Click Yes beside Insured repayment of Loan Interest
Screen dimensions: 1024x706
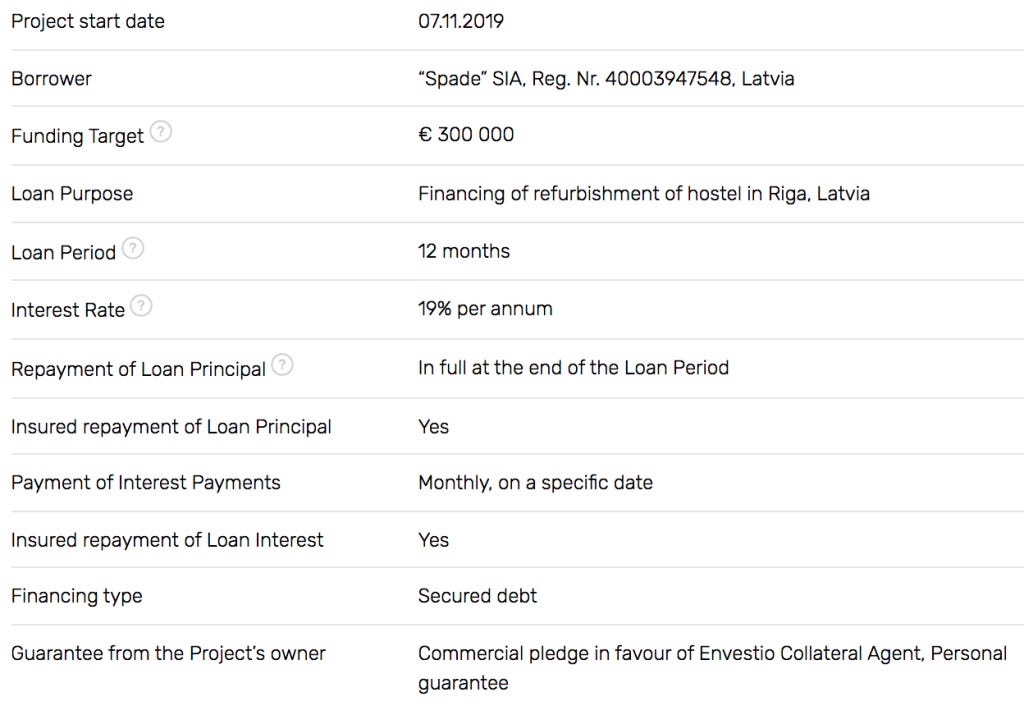click(434, 540)
